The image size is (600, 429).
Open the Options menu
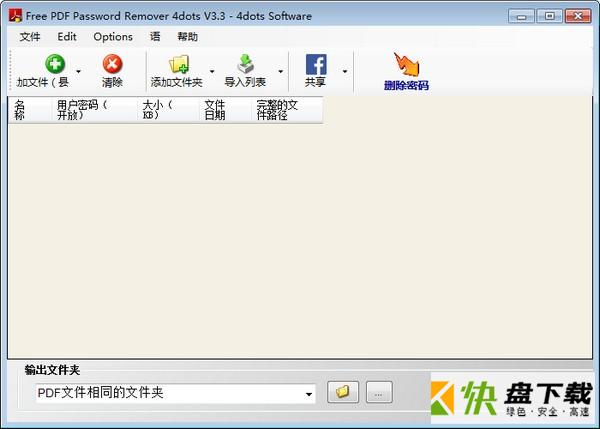pos(113,37)
